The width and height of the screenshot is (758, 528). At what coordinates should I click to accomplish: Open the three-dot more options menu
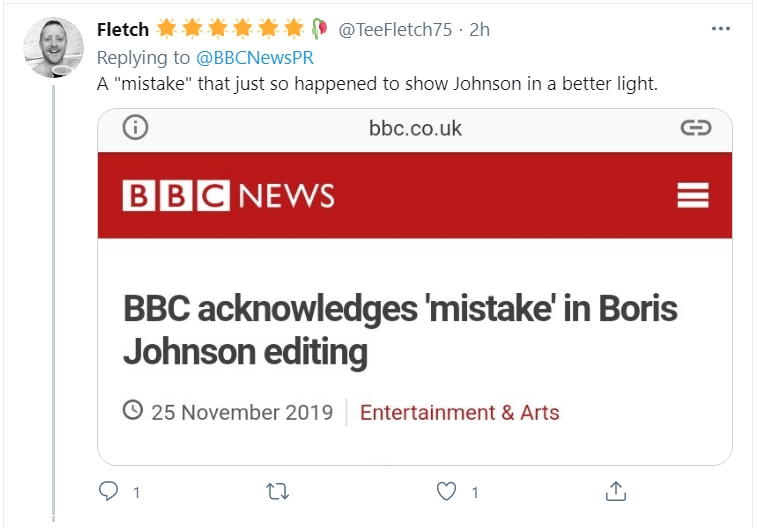pos(720,29)
